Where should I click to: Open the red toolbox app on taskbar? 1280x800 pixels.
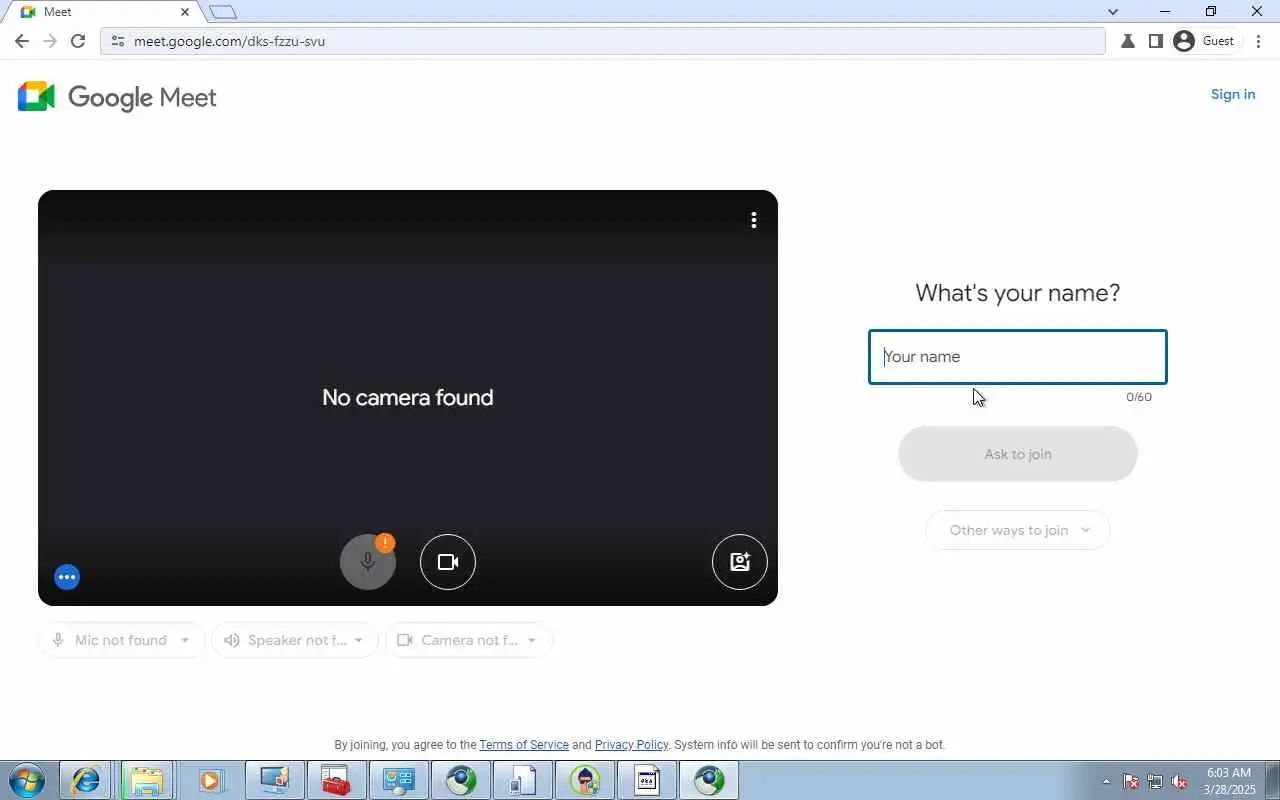335,780
